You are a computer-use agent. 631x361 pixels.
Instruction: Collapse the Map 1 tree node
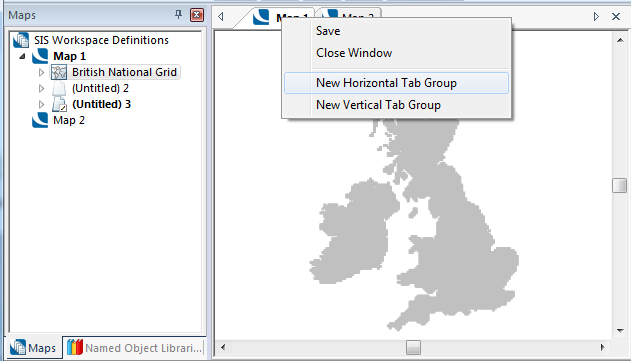(x=23, y=56)
